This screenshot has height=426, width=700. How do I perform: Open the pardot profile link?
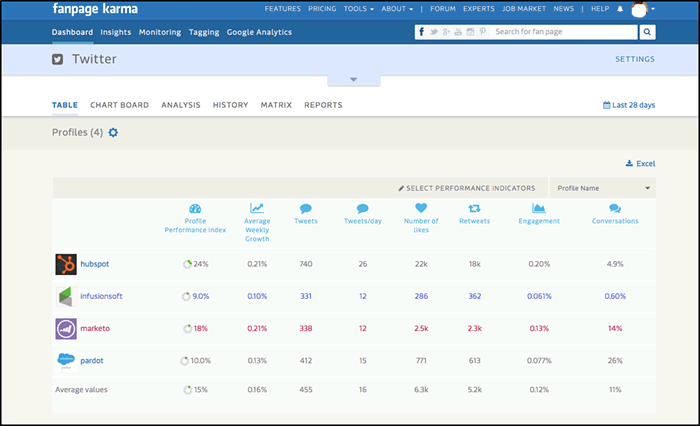tap(92, 360)
